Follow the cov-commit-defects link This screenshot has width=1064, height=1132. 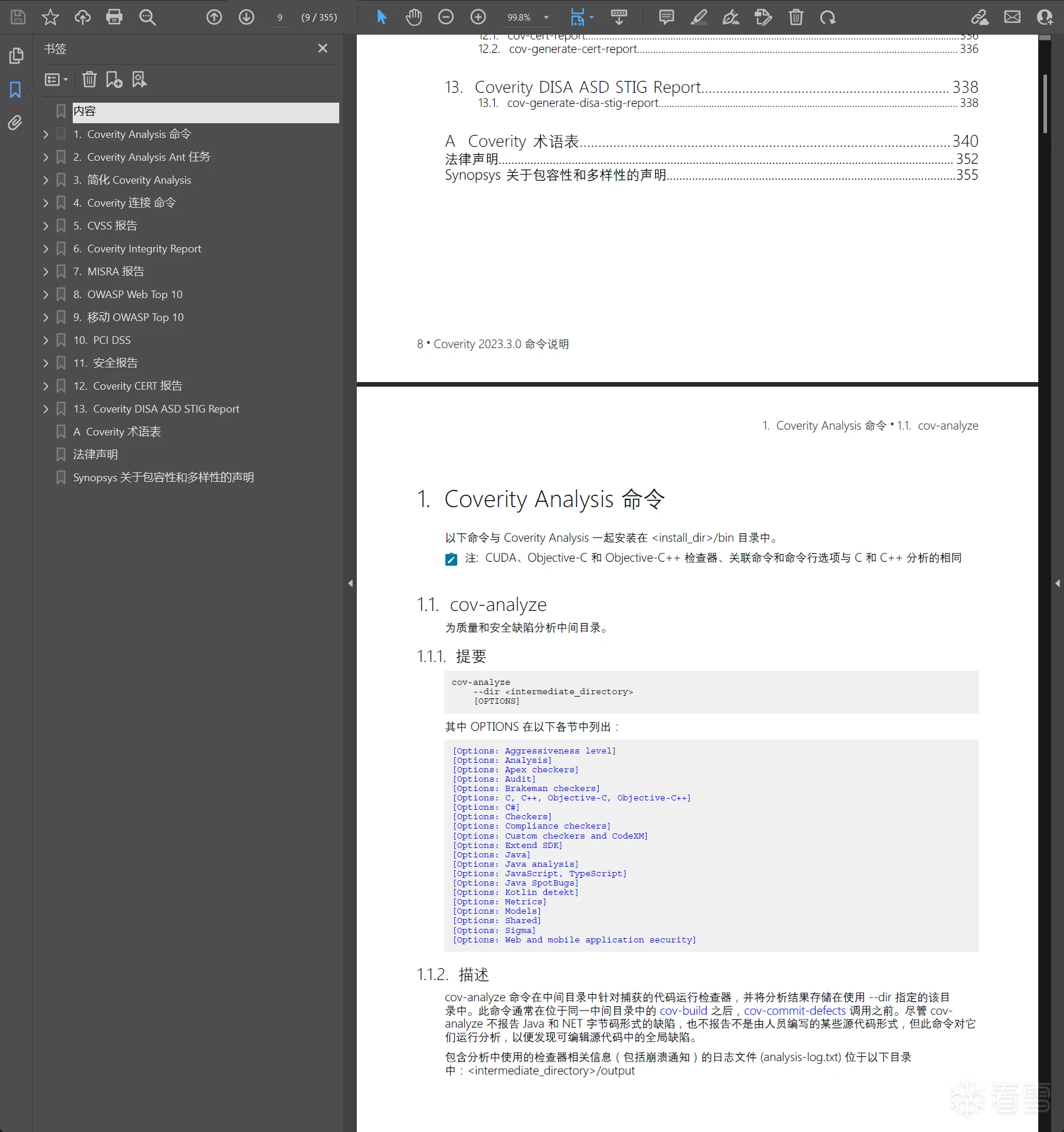click(x=795, y=1011)
